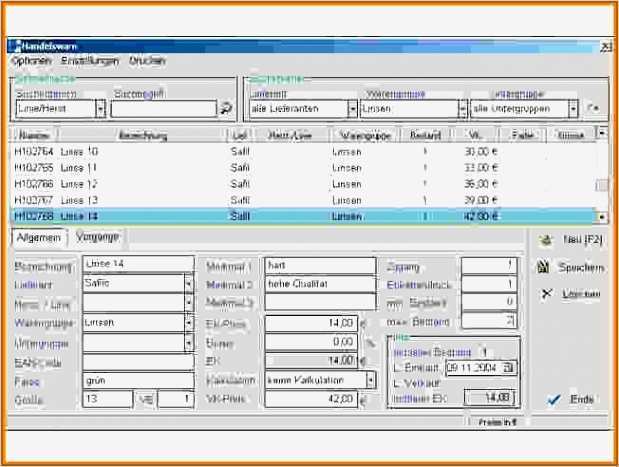Open the calendar picker for L. Einkauf date

pyautogui.click(x=508, y=368)
